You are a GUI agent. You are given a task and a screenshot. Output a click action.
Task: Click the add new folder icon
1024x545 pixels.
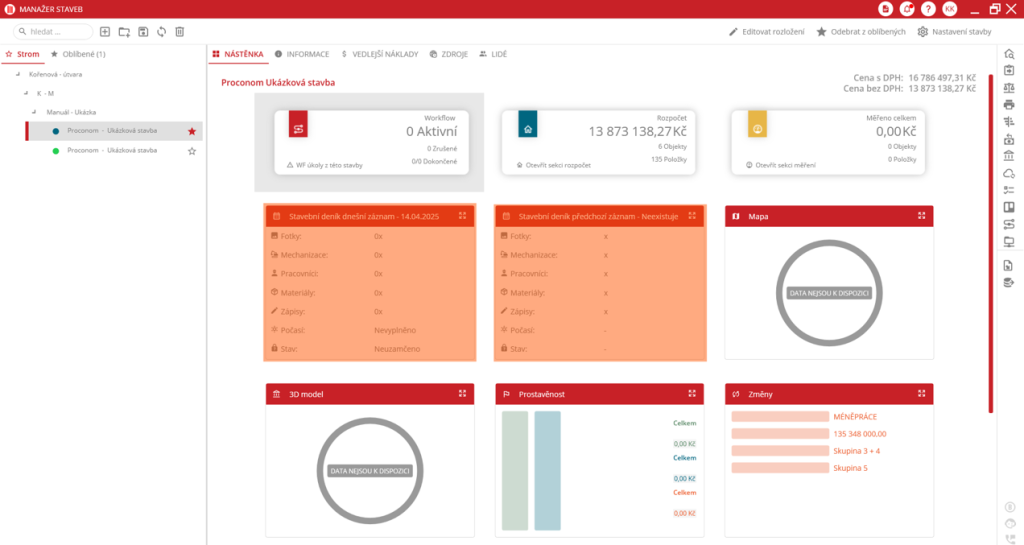point(124,32)
